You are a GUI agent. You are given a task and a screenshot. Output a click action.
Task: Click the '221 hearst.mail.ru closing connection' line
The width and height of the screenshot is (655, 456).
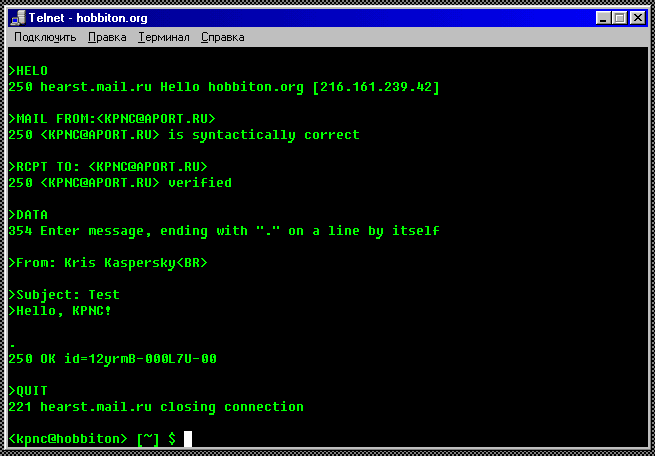(x=156, y=407)
